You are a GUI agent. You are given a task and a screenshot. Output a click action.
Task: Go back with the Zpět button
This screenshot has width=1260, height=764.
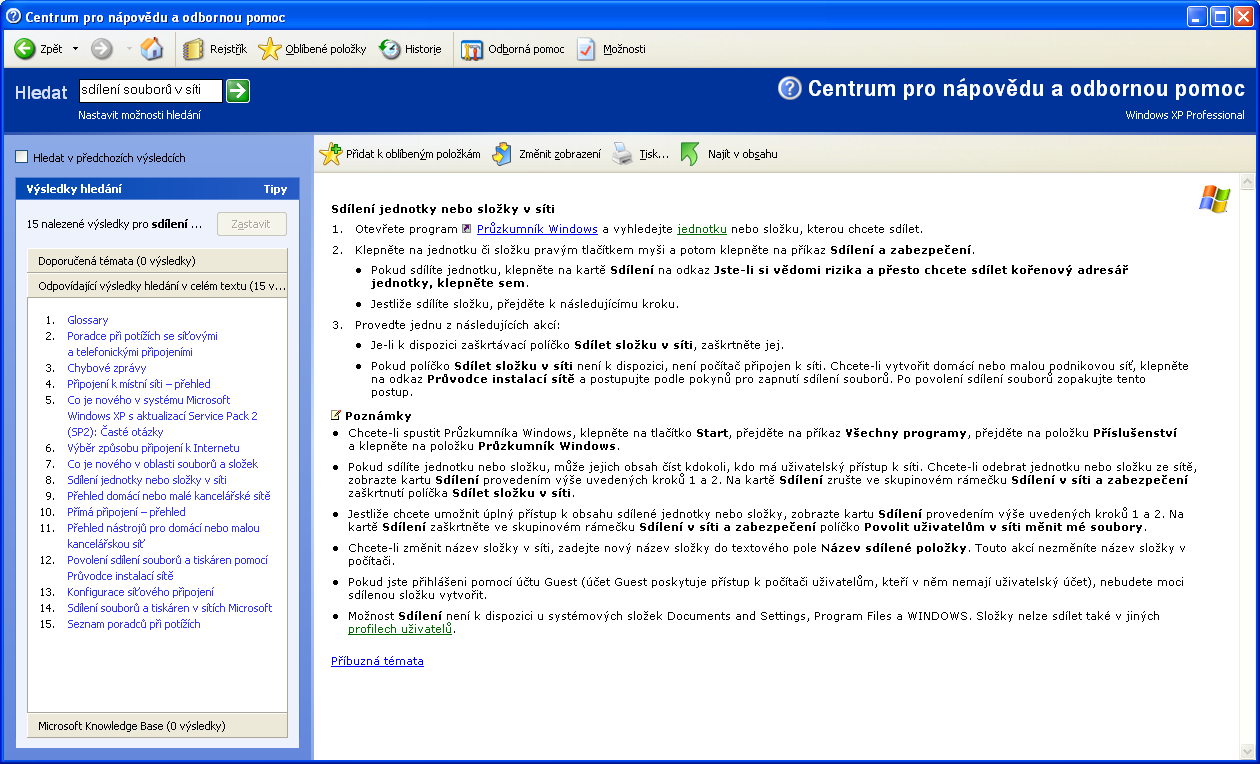[38, 48]
